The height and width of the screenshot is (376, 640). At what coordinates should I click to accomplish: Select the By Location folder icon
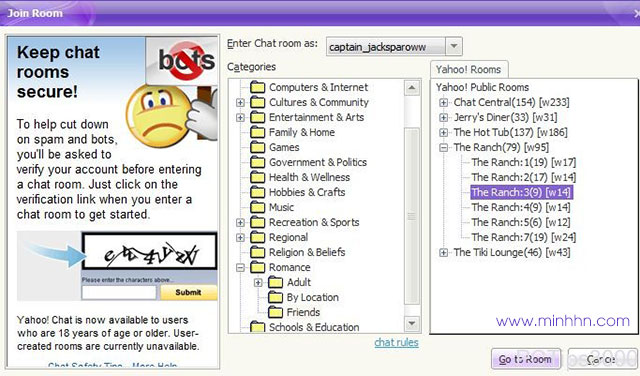click(276, 297)
